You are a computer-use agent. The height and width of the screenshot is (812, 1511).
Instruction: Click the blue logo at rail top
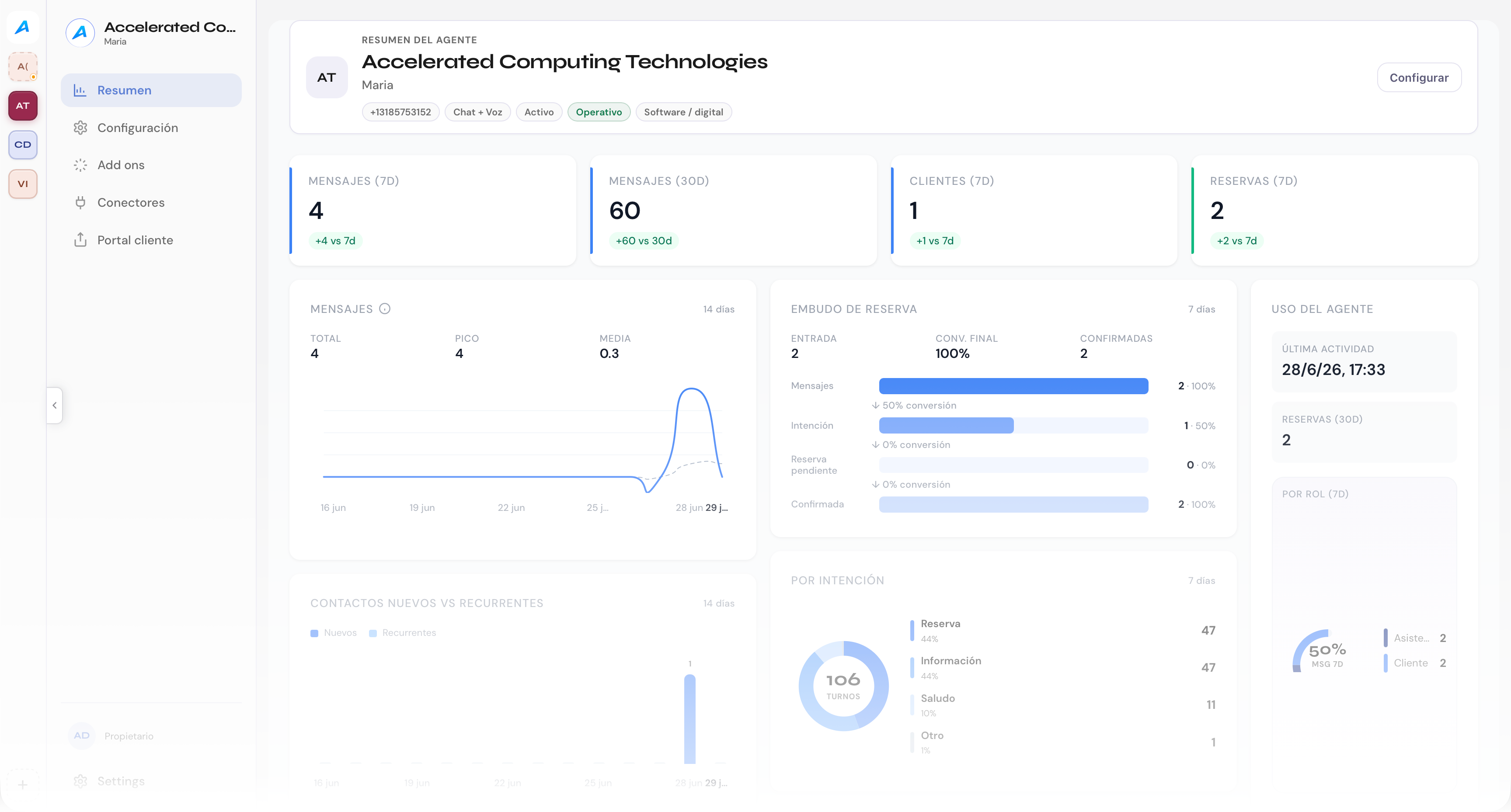click(22, 27)
